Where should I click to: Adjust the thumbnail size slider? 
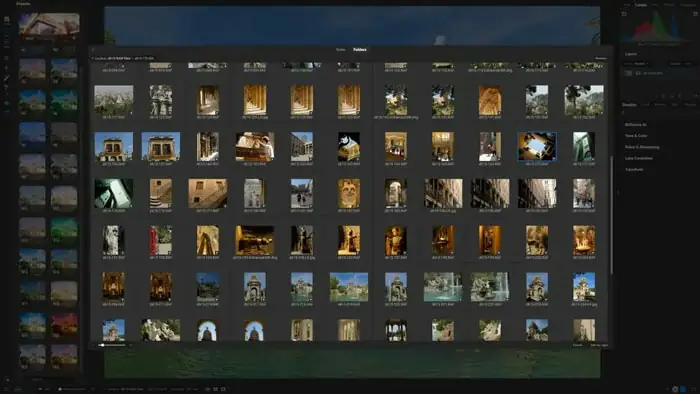[112, 345]
